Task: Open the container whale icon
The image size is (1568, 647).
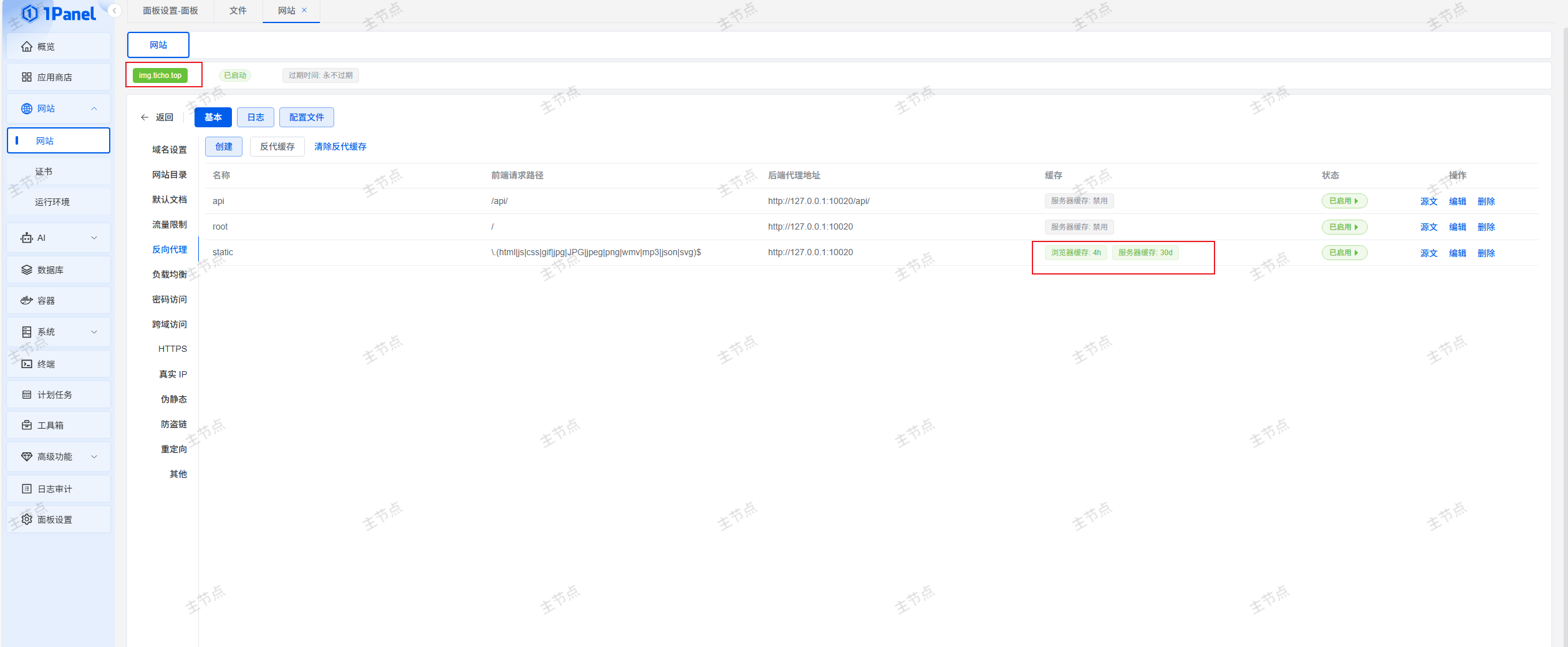Action: coord(27,301)
